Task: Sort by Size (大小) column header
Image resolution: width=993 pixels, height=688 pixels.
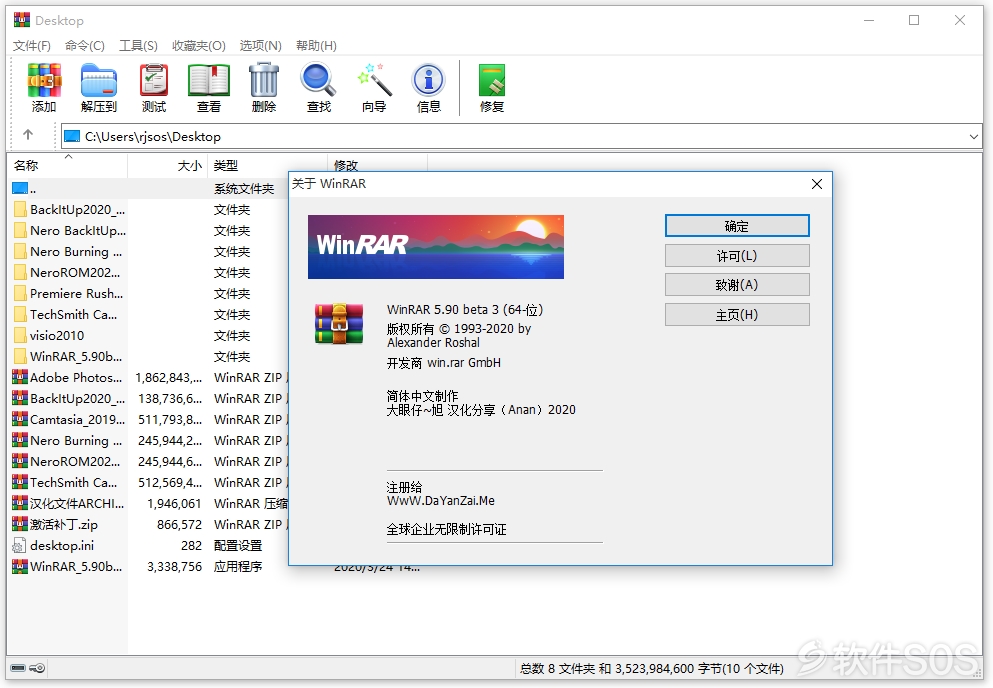Action: 168,165
